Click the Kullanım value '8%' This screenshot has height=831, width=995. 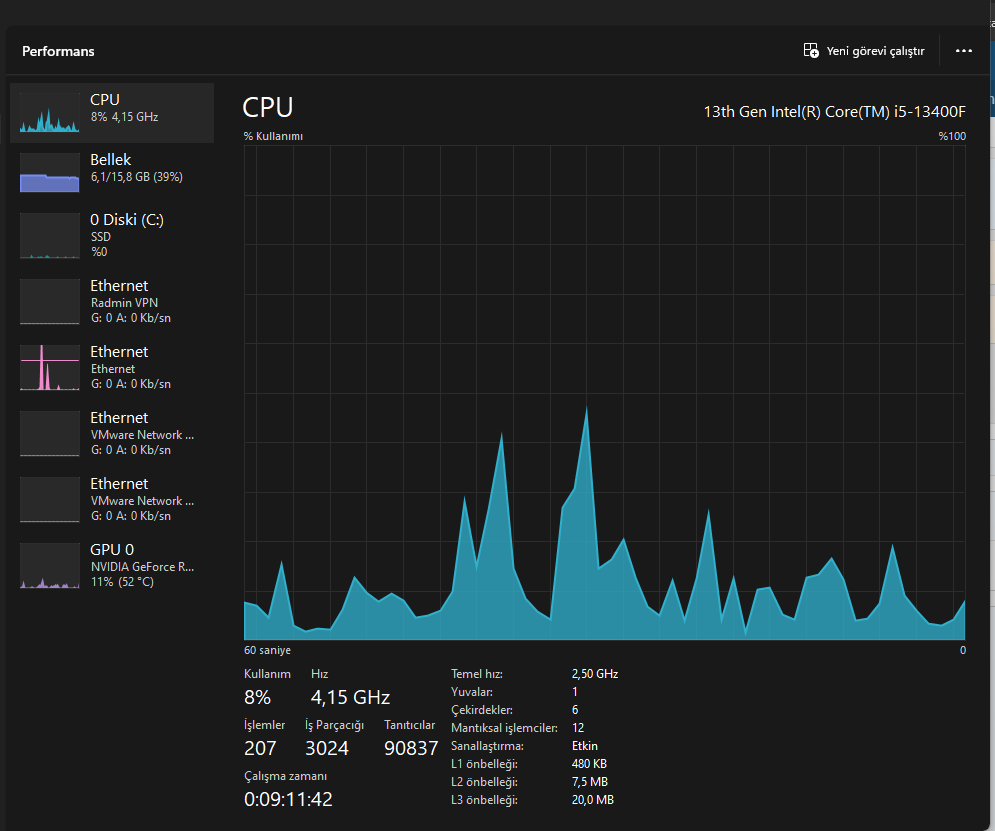click(258, 697)
